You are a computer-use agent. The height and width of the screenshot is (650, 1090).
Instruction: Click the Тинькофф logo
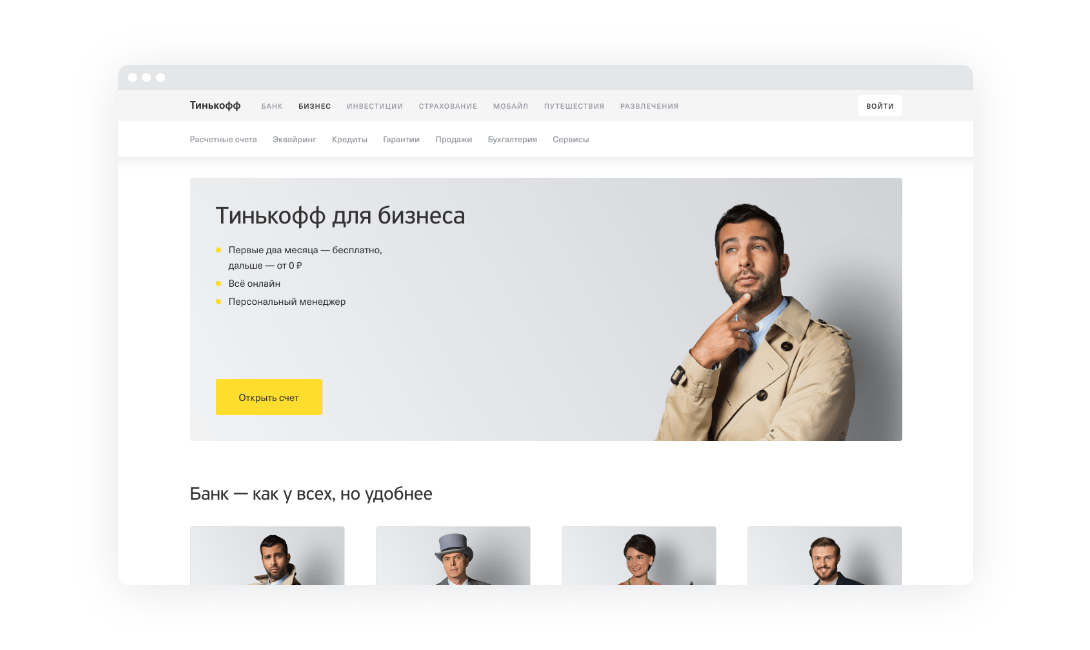(215, 106)
